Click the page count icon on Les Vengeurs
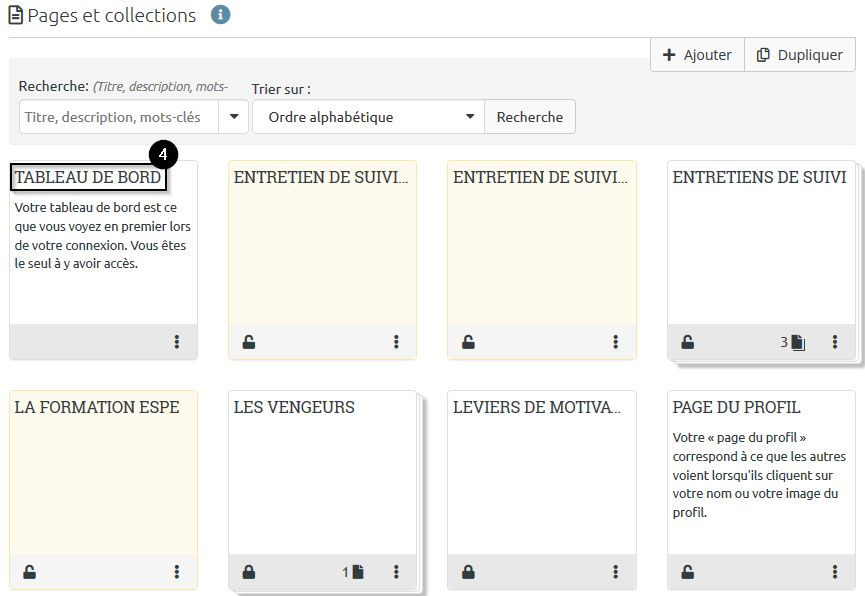865x596 pixels. pyautogui.click(x=357, y=572)
